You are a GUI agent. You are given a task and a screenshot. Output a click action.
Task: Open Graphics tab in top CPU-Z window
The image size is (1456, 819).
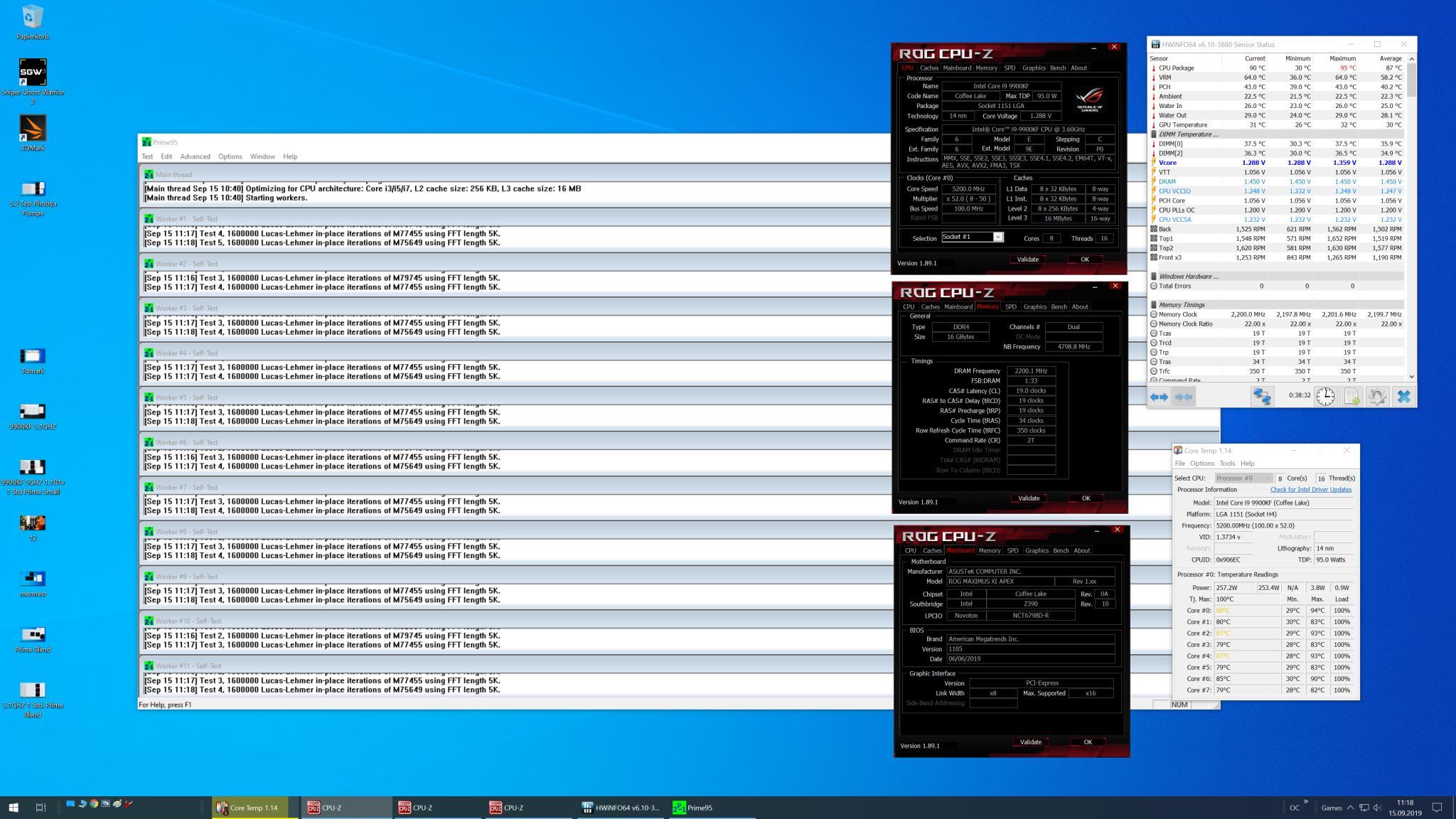(1034, 68)
